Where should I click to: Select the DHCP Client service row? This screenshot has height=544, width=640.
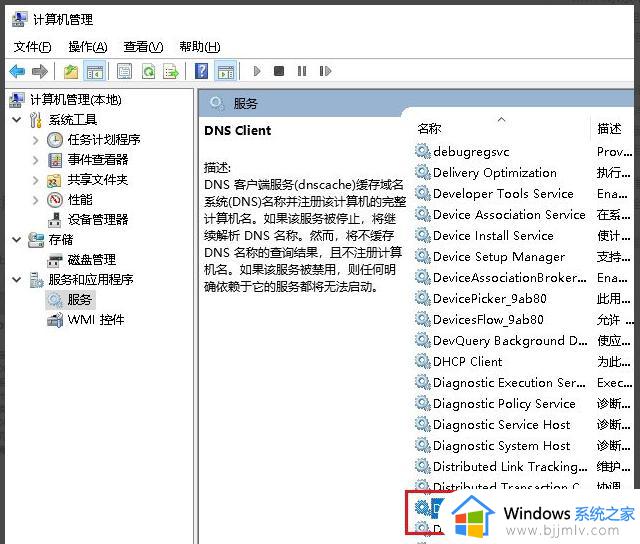[523, 362]
